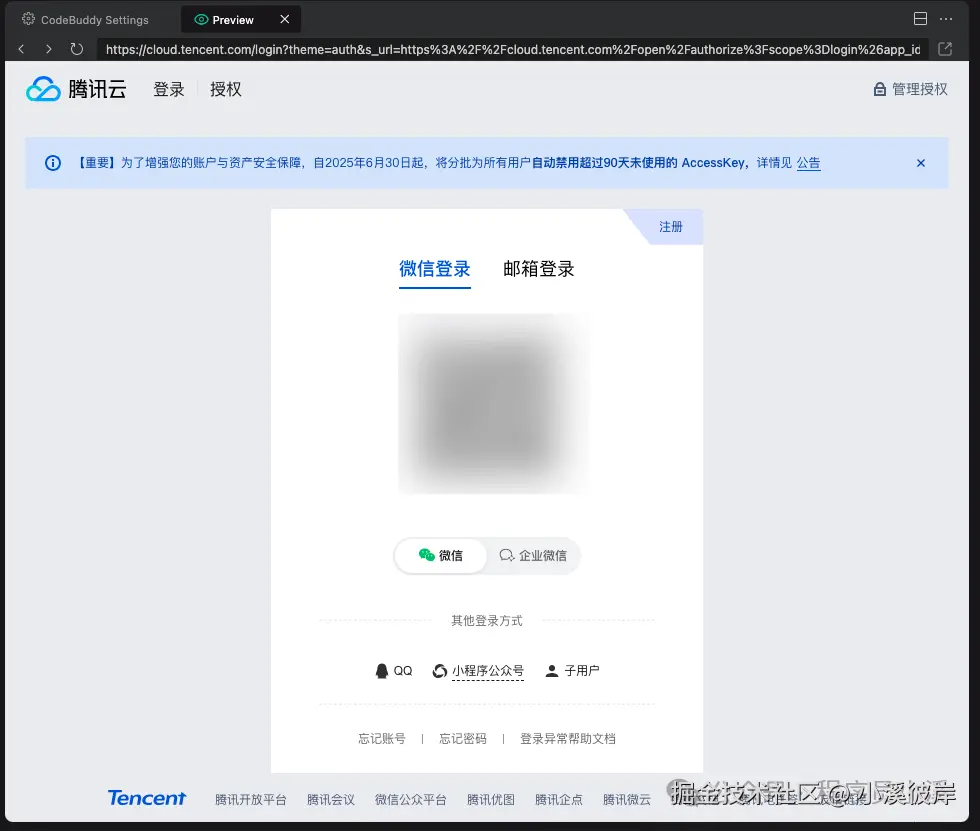Click the Tencent footer logo

tap(147, 798)
